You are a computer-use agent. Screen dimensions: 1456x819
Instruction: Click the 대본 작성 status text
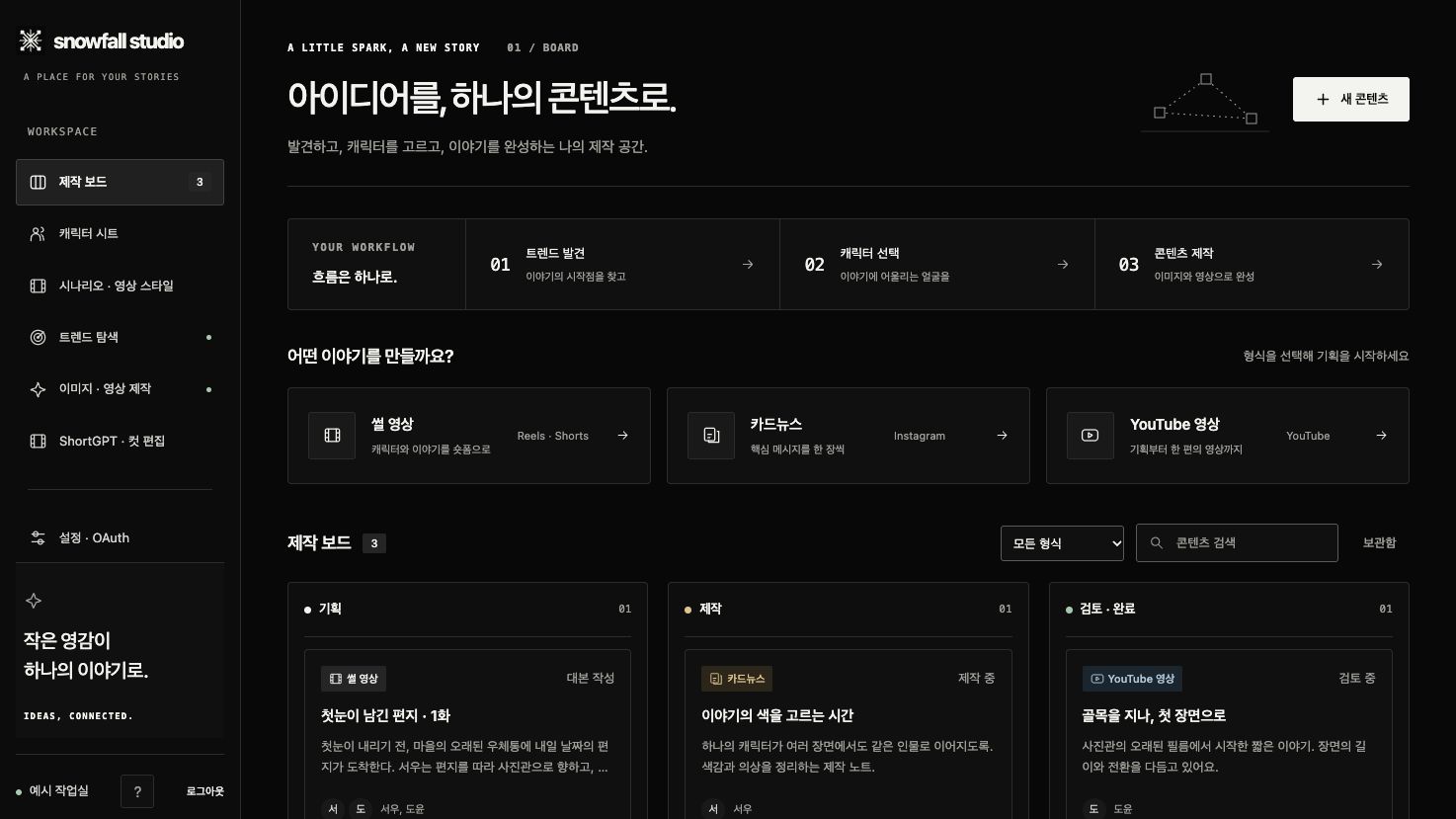pyautogui.click(x=591, y=679)
